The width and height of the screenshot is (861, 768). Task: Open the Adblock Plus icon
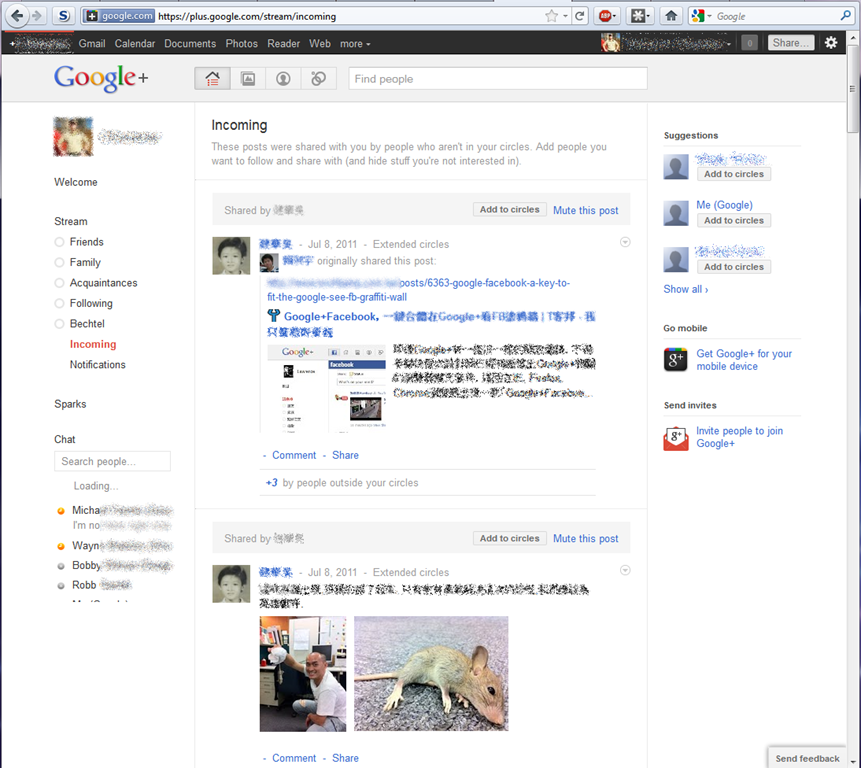coord(605,16)
